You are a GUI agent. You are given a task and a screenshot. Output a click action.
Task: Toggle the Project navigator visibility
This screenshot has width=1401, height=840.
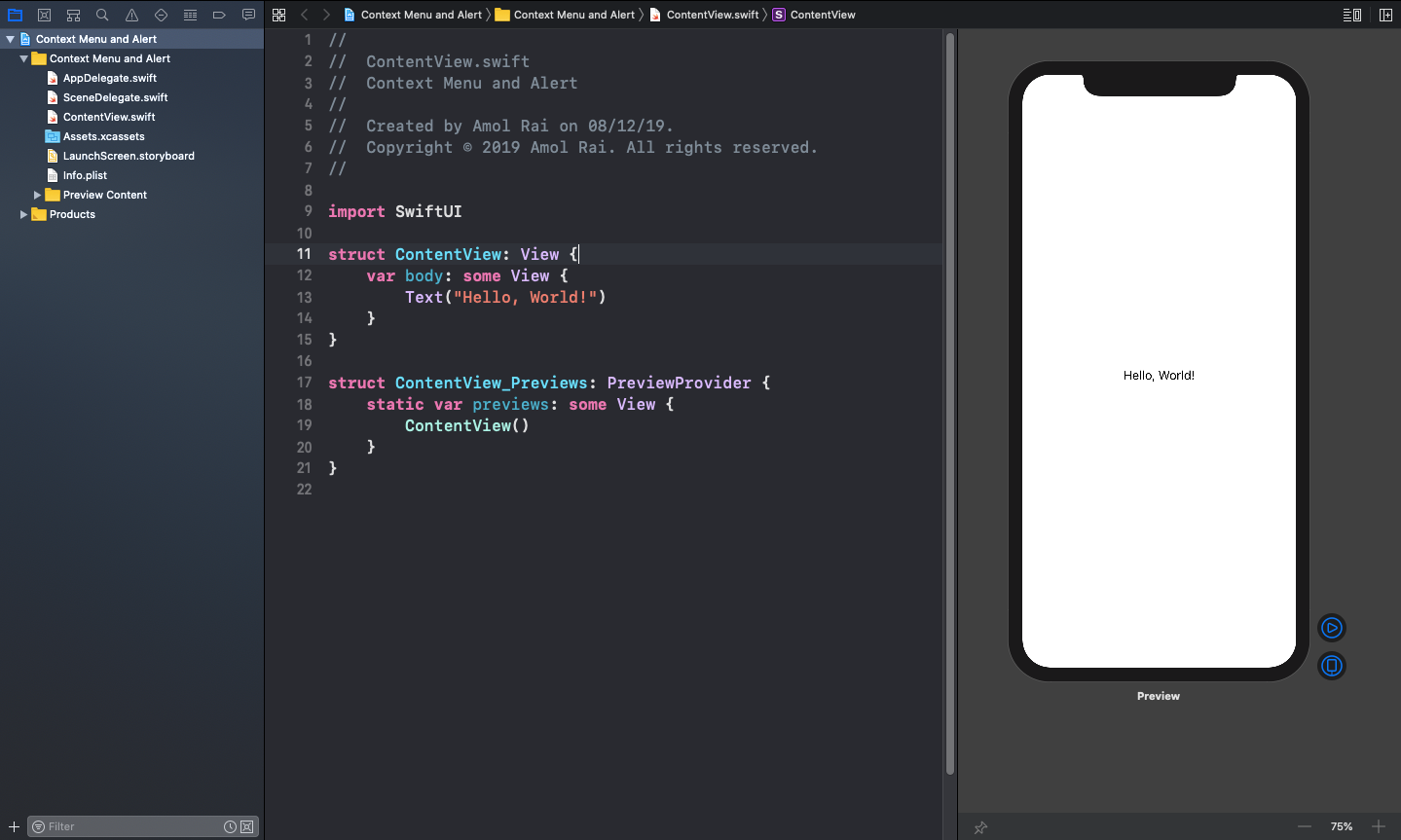click(15, 15)
